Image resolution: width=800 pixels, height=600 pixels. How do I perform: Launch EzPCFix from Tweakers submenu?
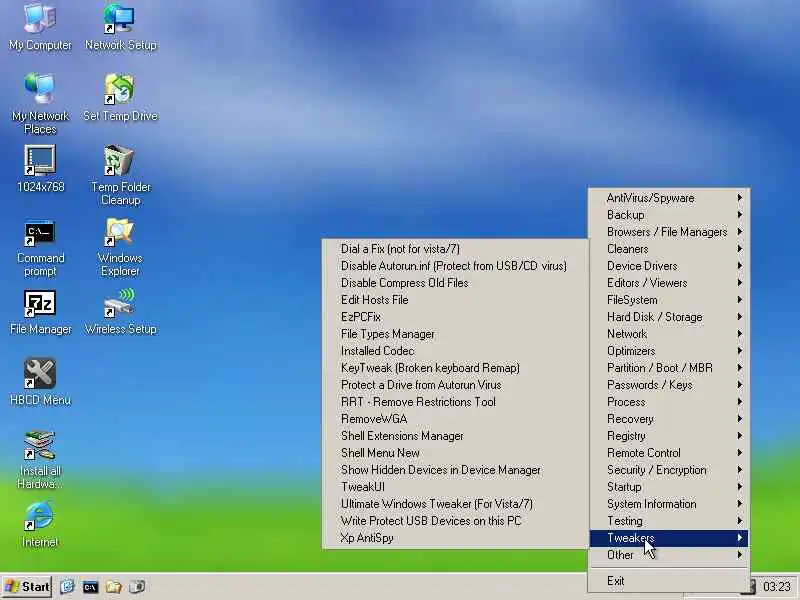coord(456,317)
